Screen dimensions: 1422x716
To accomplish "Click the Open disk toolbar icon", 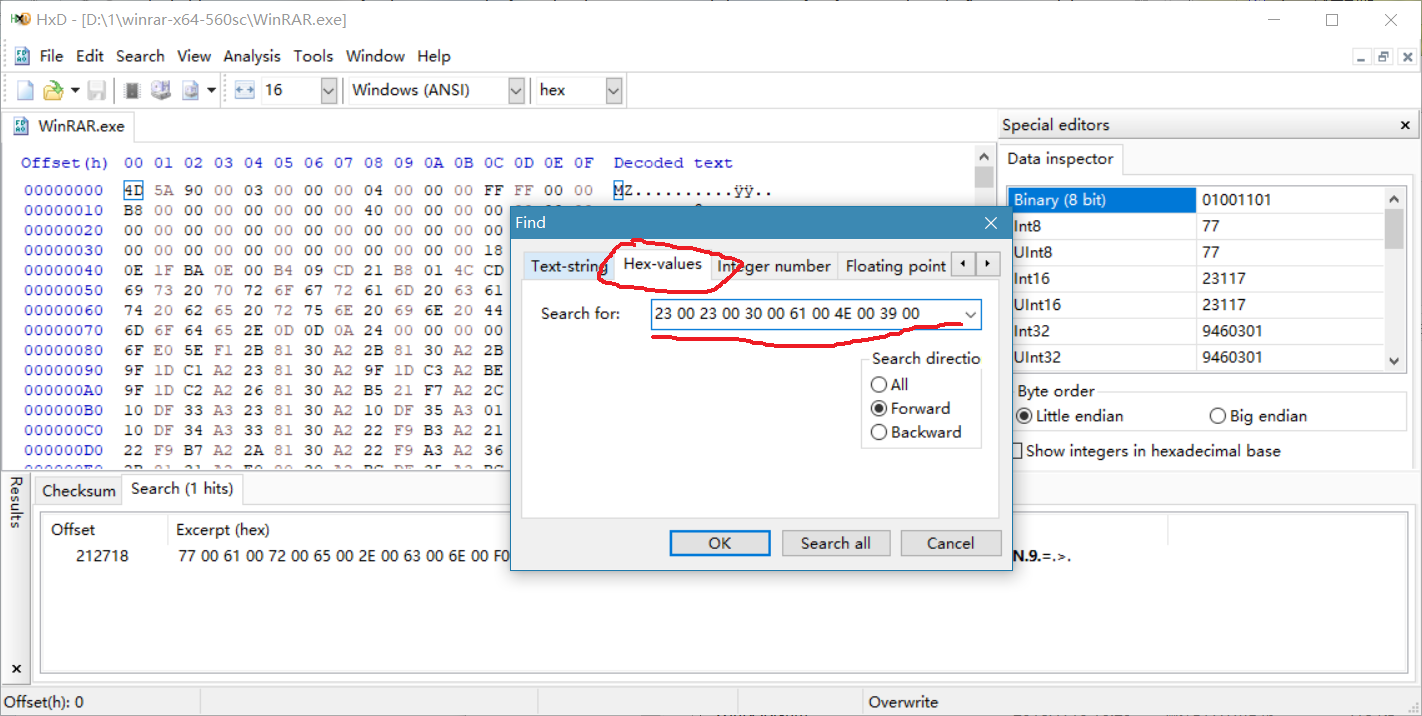I will click(x=161, y=90).
